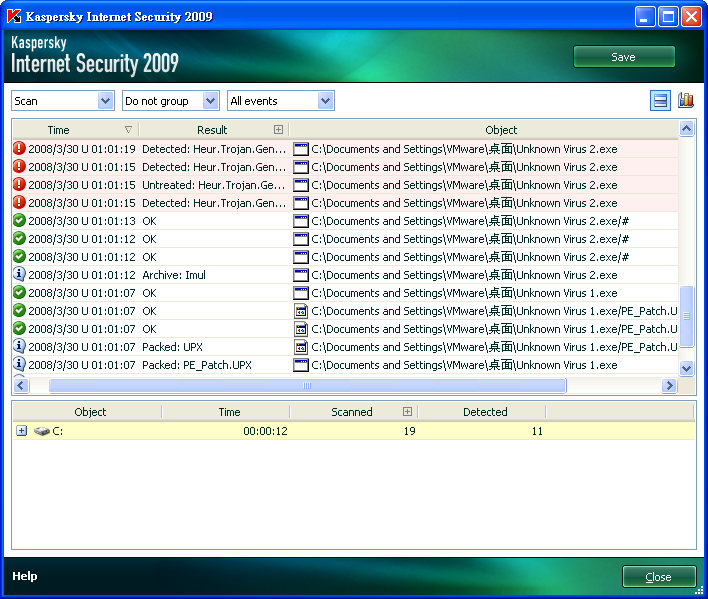Click the horizontal scrollbar thumb

point(307,385)
